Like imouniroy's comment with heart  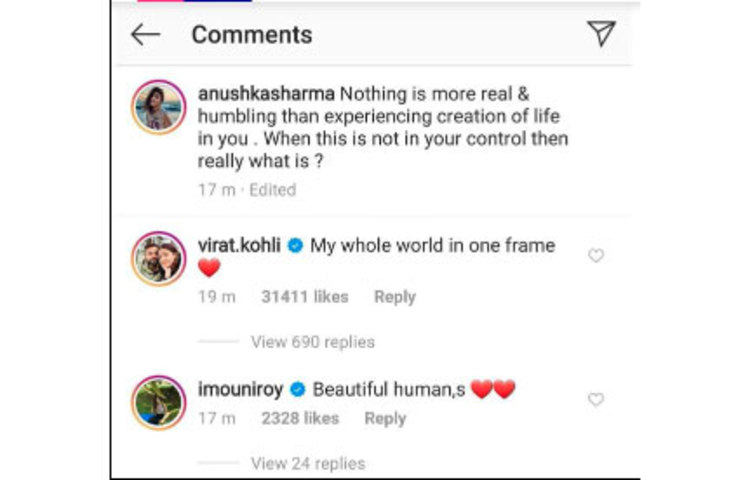click(596, 399)
